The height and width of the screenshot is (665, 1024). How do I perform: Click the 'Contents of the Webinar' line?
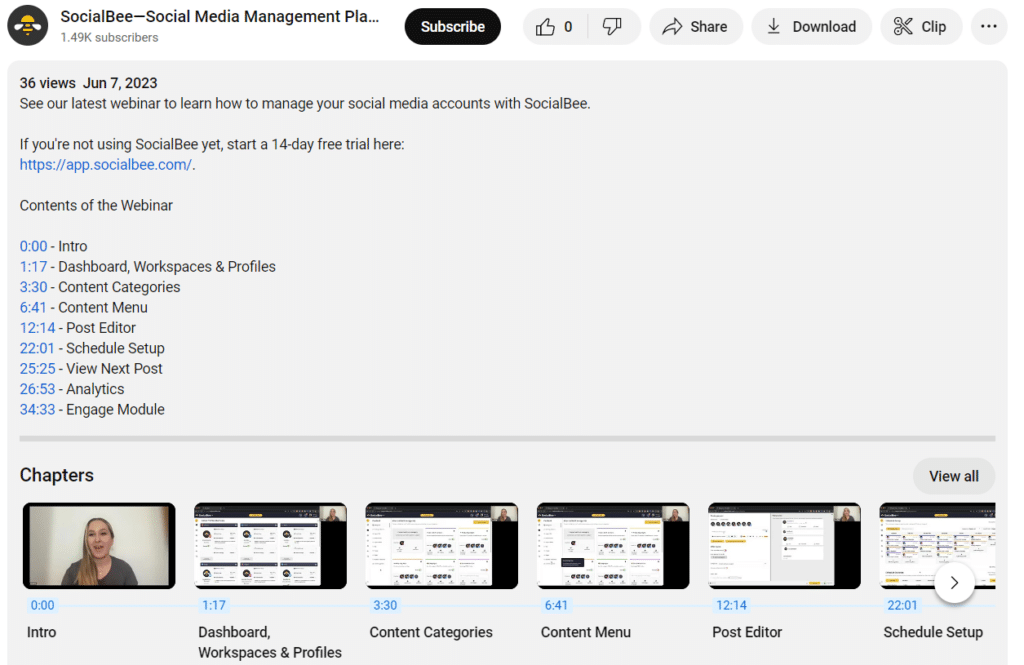[96, 205]
